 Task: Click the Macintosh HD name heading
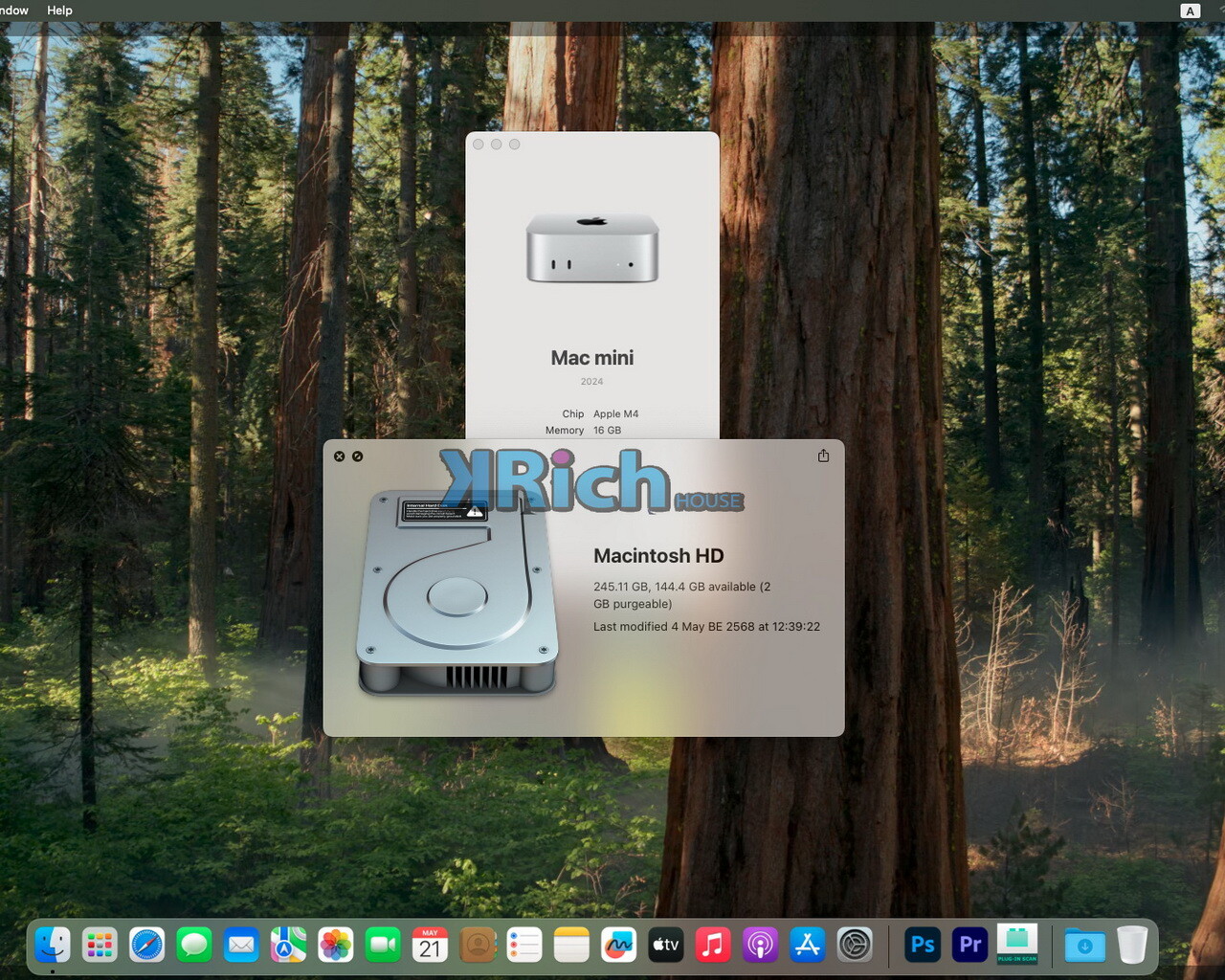pos(658,556)
